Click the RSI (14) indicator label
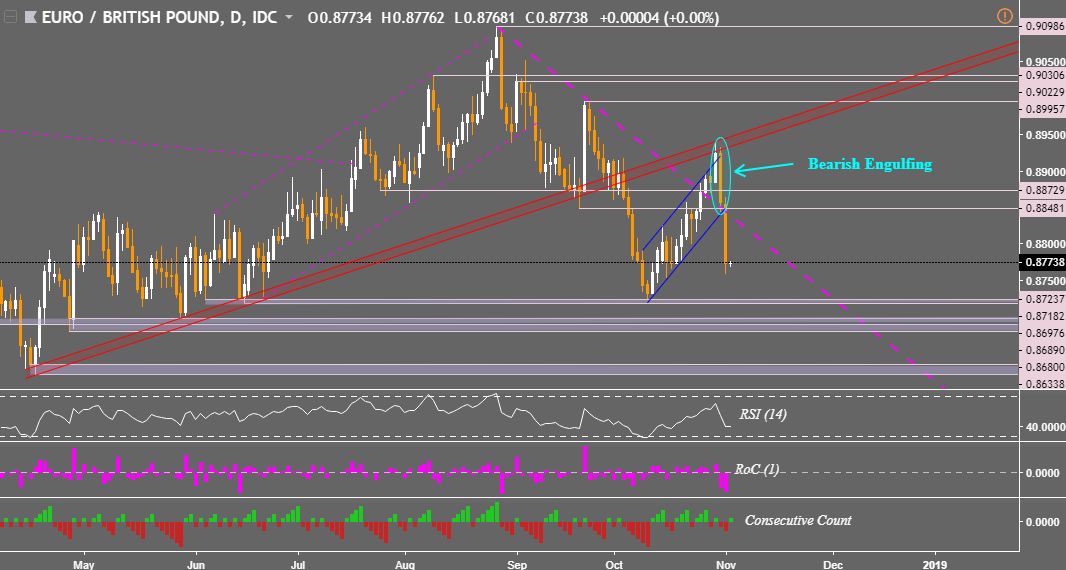 coord(762,414)
